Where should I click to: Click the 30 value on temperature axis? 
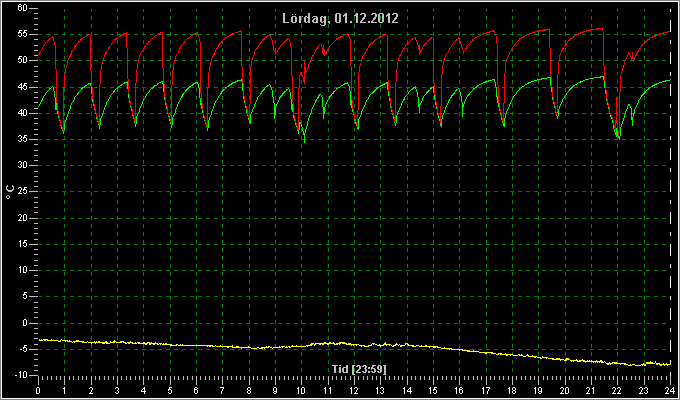[x=23, y=165]
